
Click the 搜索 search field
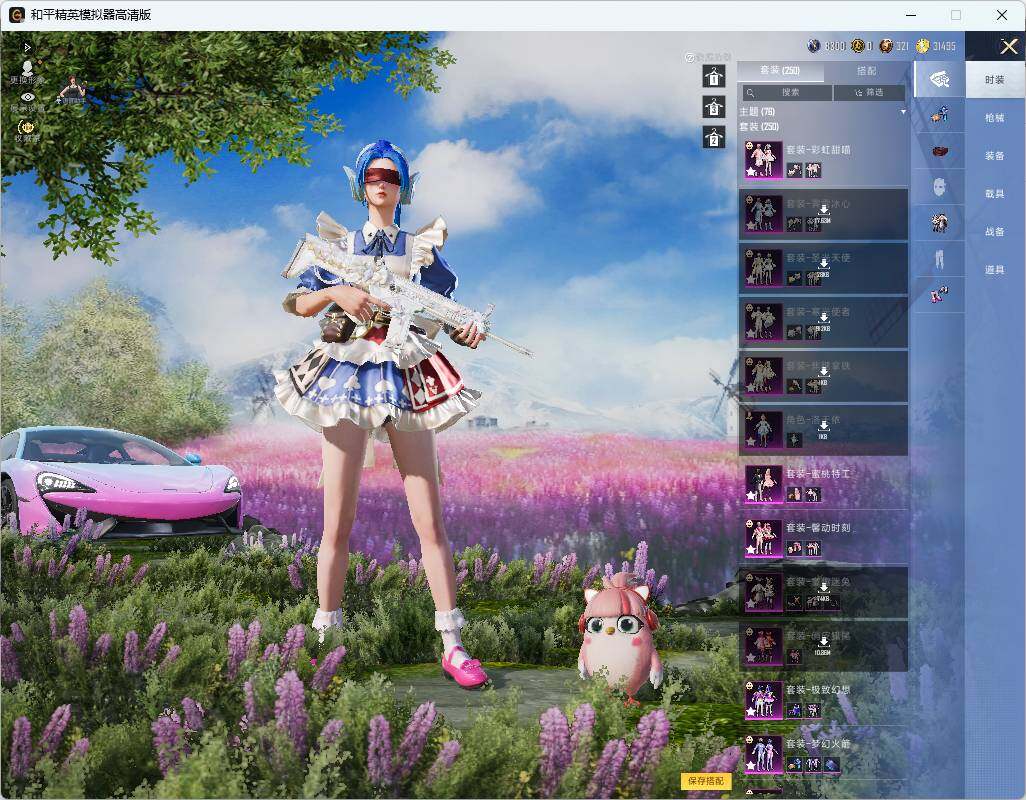click(x=787, y=93)
